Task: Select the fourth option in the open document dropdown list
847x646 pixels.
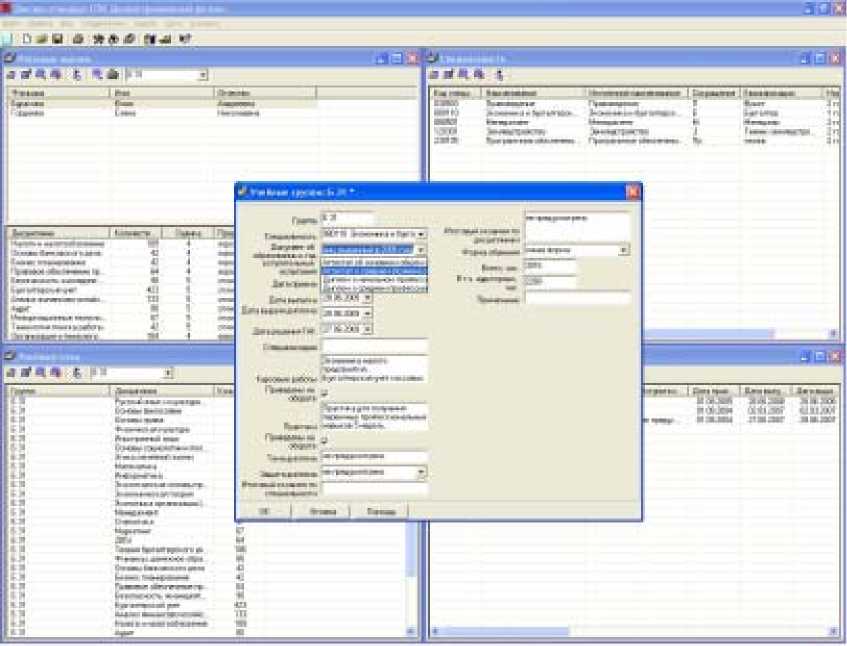Action: pyautogui.click(x=374, y=289)
